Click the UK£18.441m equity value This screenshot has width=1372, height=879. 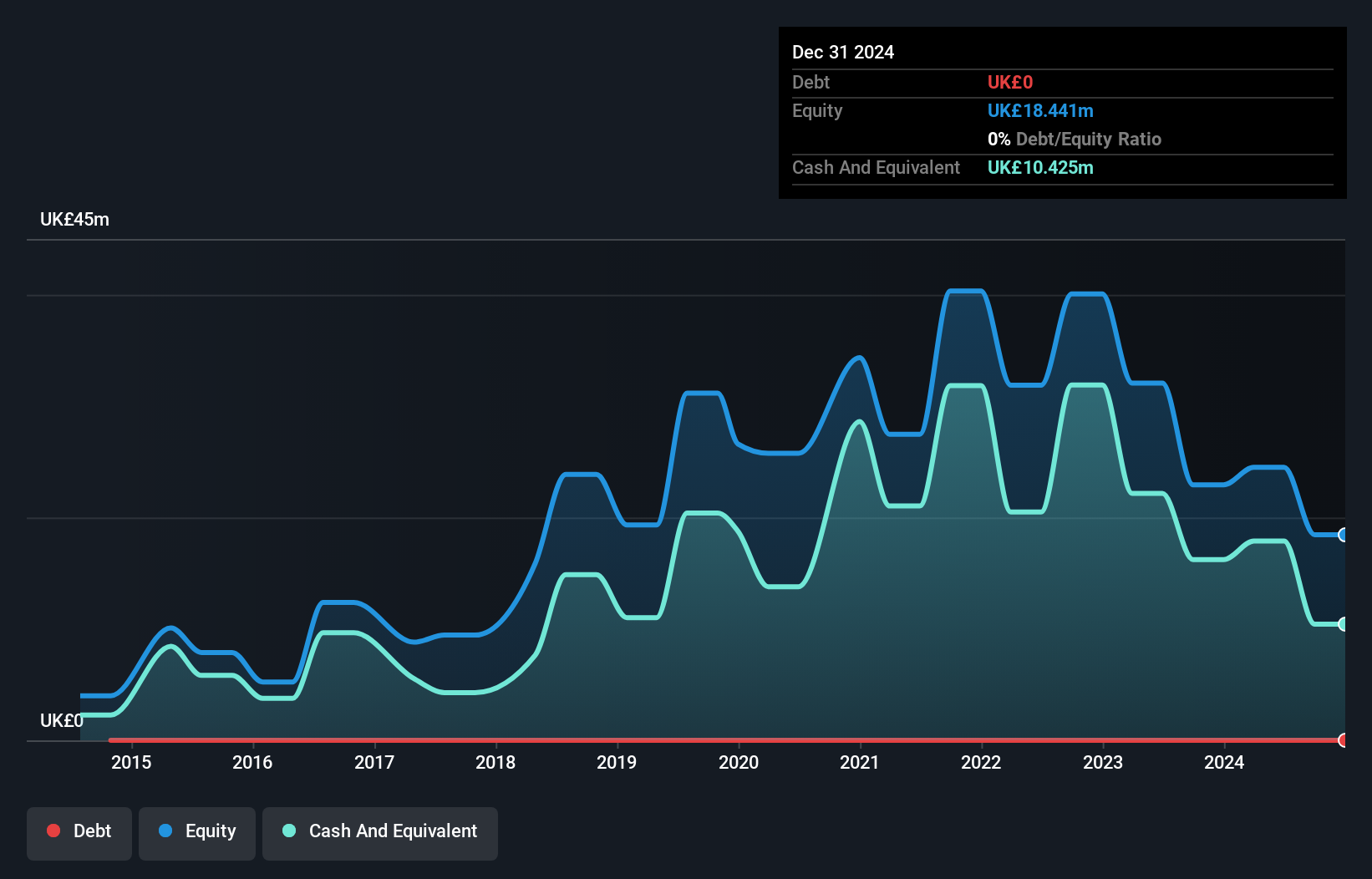(x=1040, y=110)
